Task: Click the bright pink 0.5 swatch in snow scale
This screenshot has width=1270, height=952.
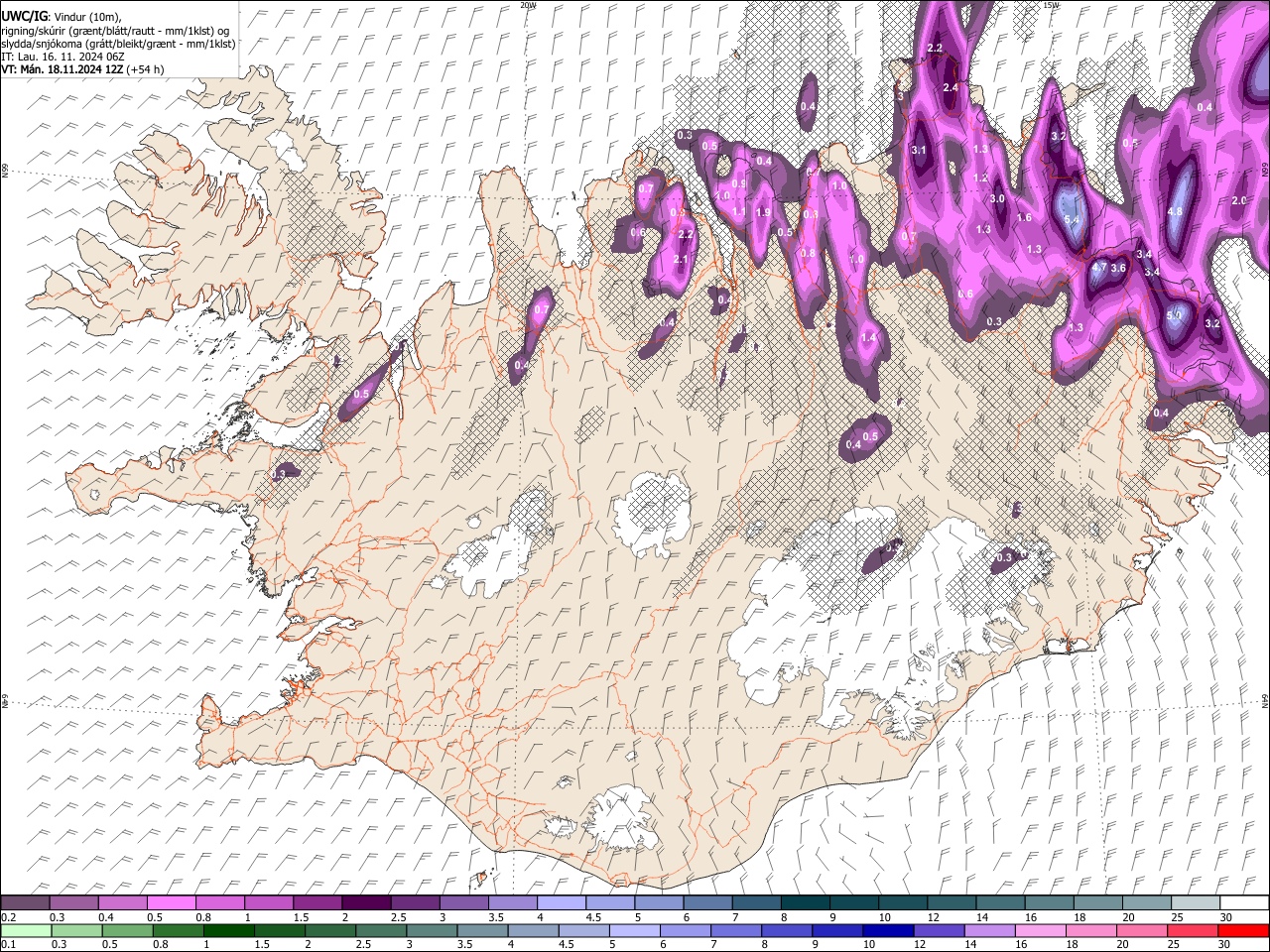Action: (171, 903)
